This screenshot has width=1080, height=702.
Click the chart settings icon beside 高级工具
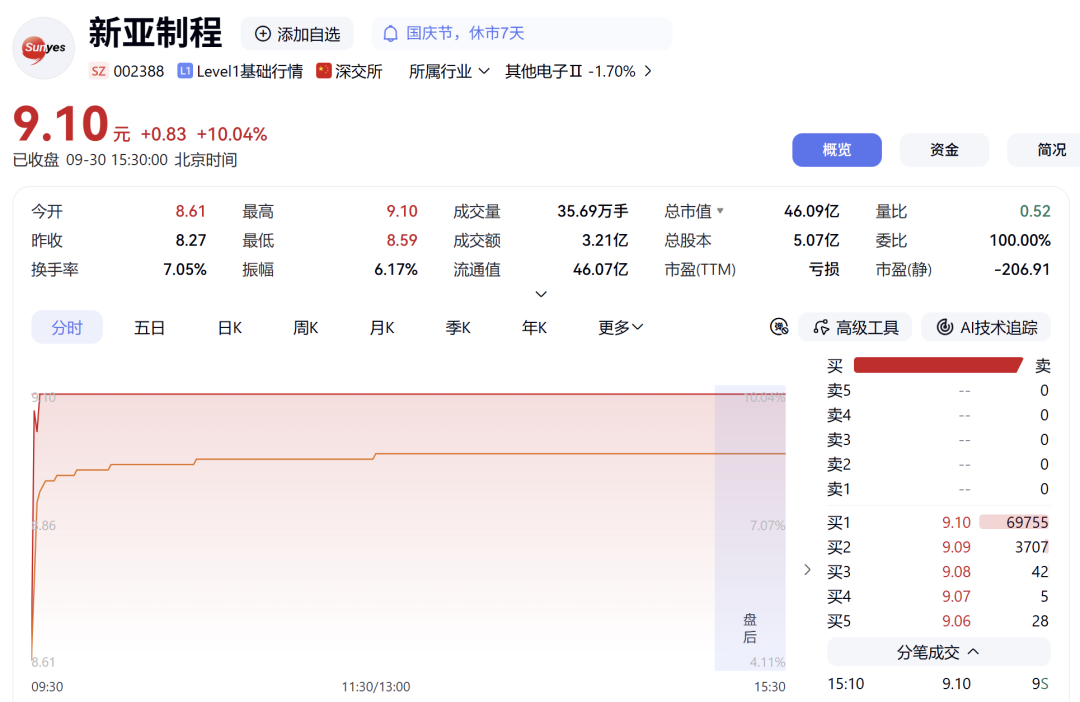tap(779, 327)
